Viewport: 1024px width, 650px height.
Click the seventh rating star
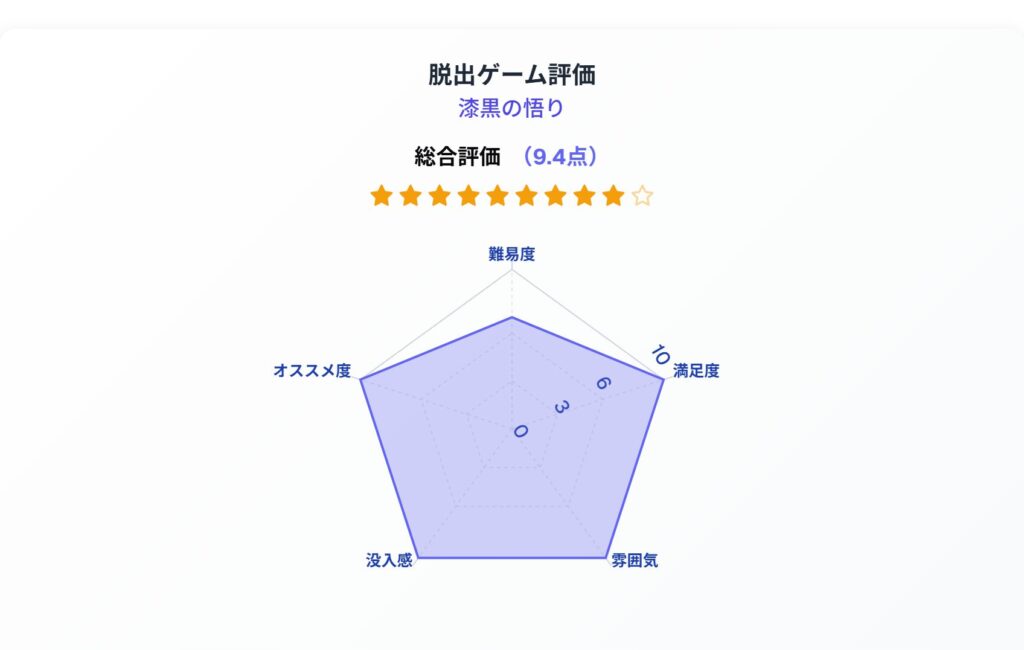[x=555, y=195]
